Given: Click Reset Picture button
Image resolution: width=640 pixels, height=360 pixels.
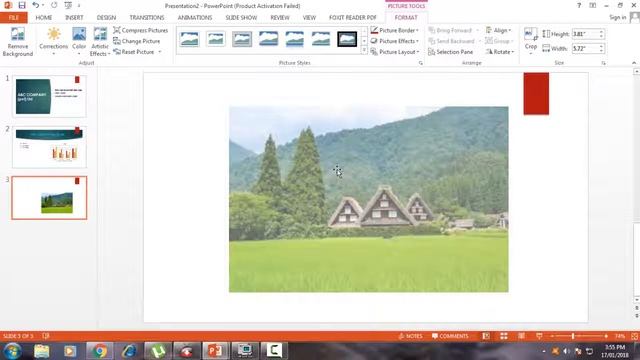Looking at the screenshot, I should (134, 52).
